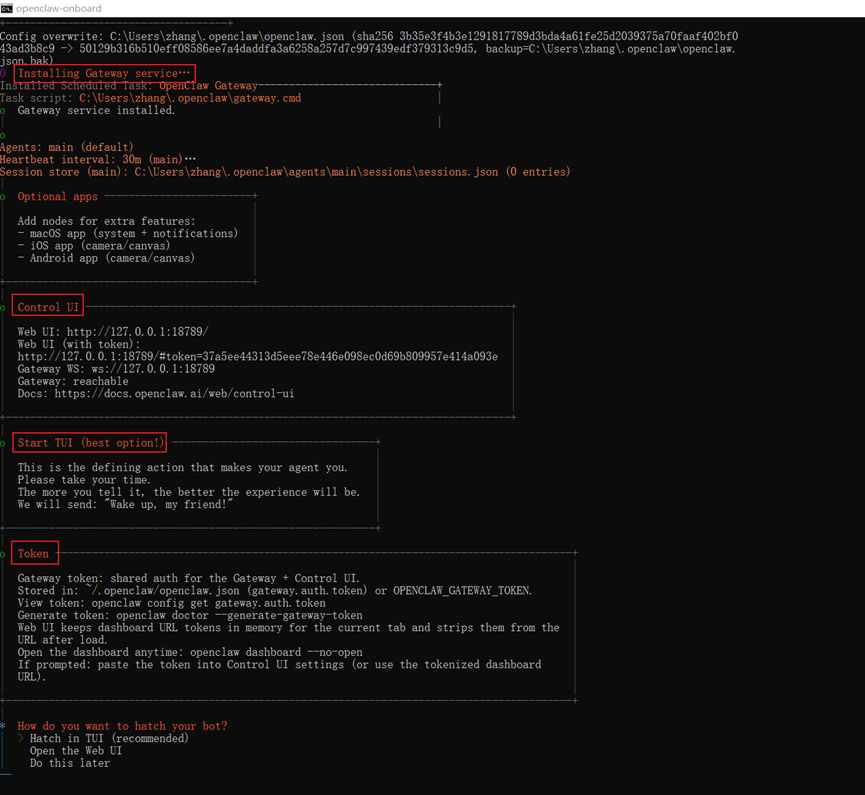
Task: Click the Start TUI (best option!) heading
Action: click(90, 443)
